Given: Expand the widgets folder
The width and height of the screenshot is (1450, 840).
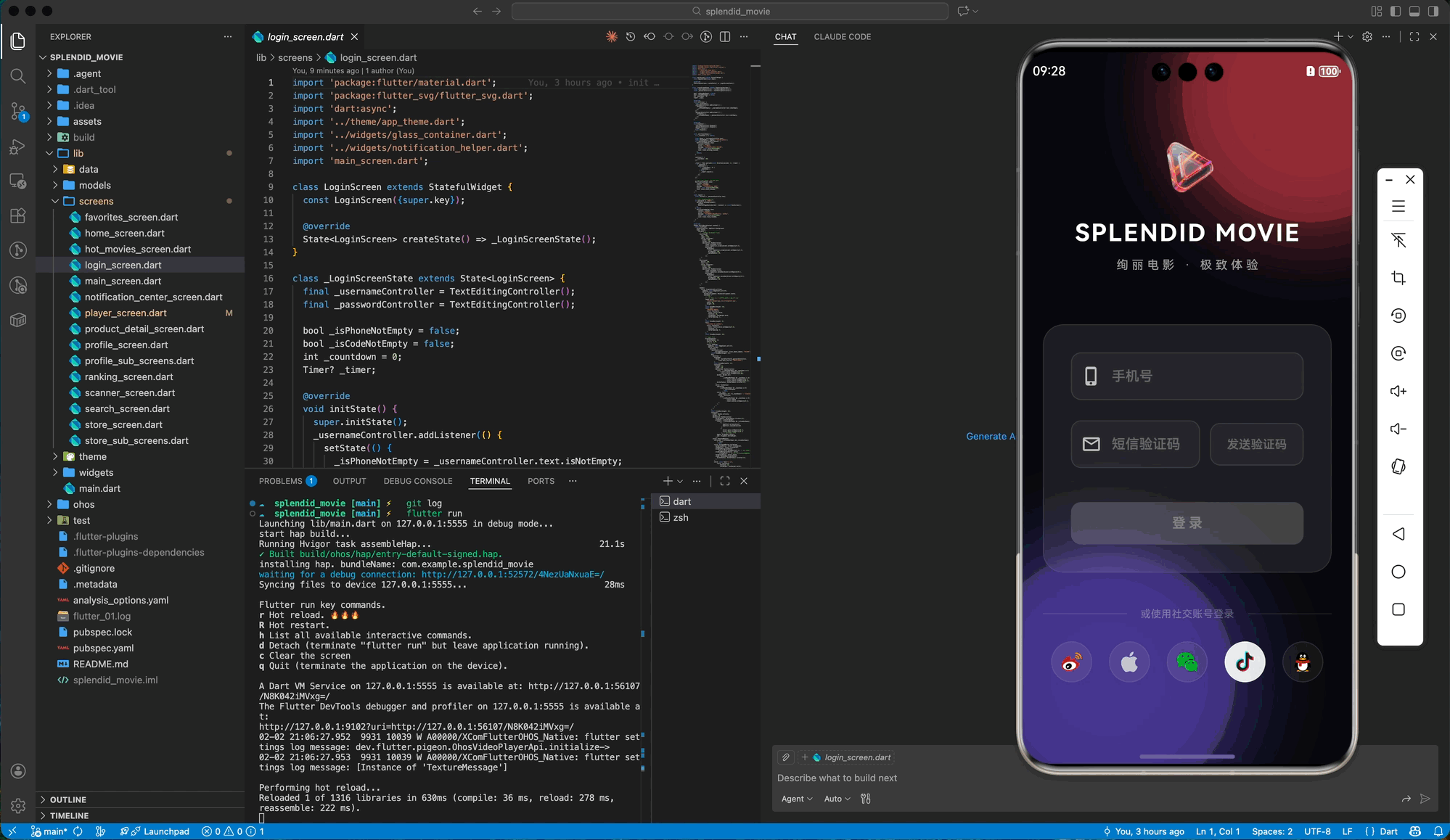Looking at the screenshot, I should tap(96, 472).
